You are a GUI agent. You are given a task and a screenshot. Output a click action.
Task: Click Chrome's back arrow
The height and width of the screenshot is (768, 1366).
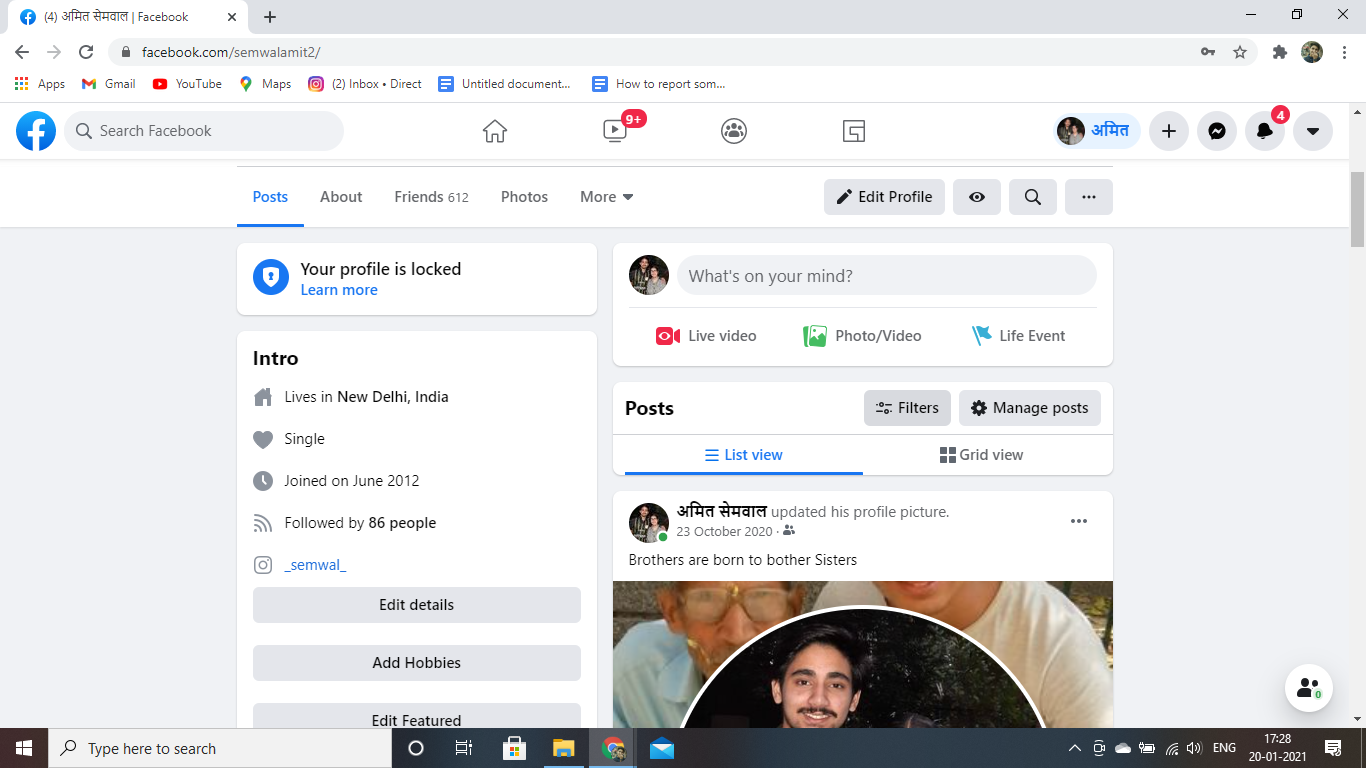click(x=22, y=52)
